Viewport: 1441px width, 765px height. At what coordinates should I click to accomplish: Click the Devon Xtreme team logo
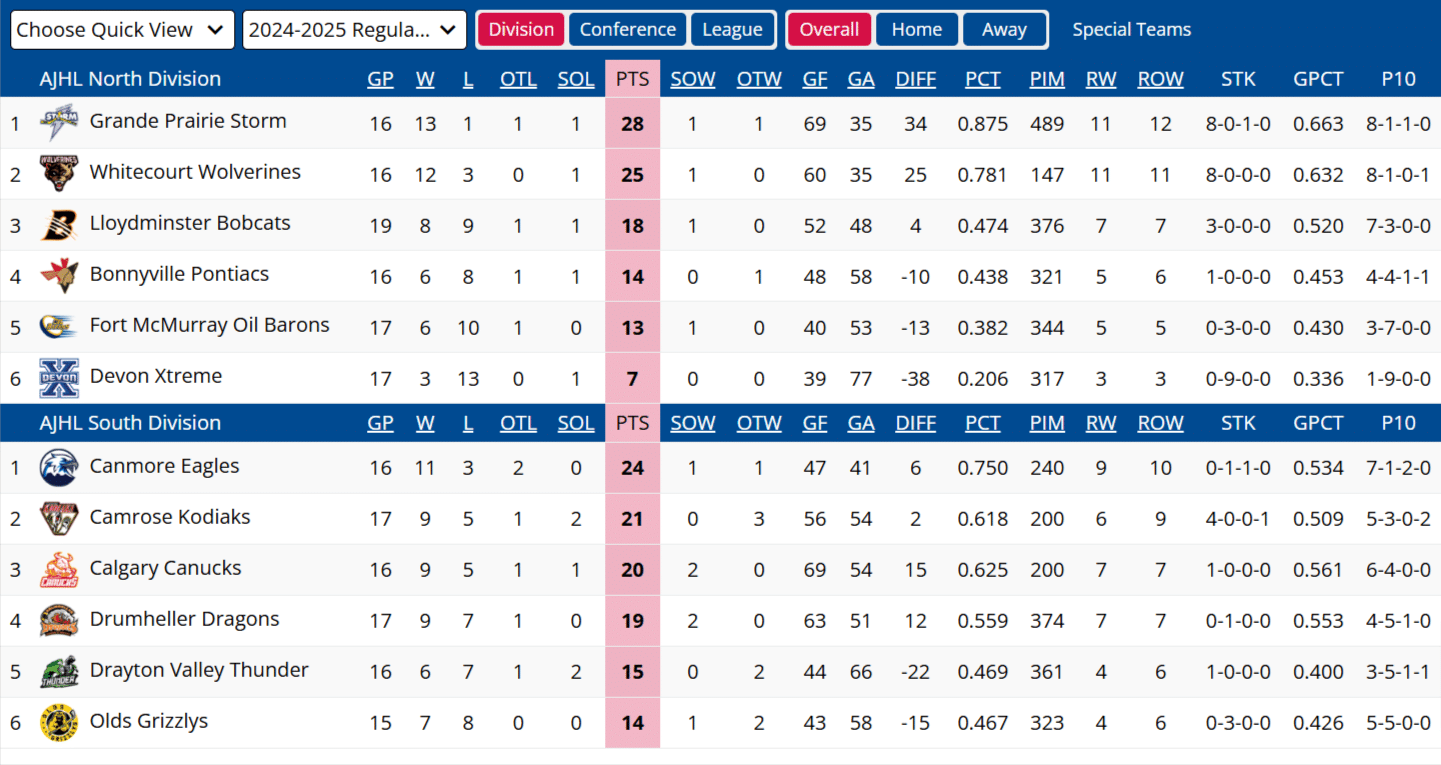point(59,378)
